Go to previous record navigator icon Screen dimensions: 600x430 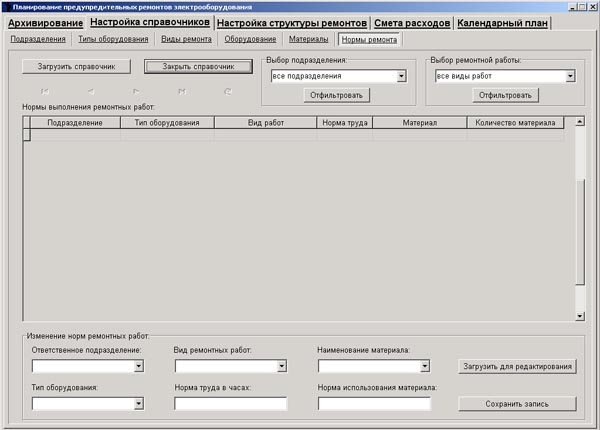91,91
